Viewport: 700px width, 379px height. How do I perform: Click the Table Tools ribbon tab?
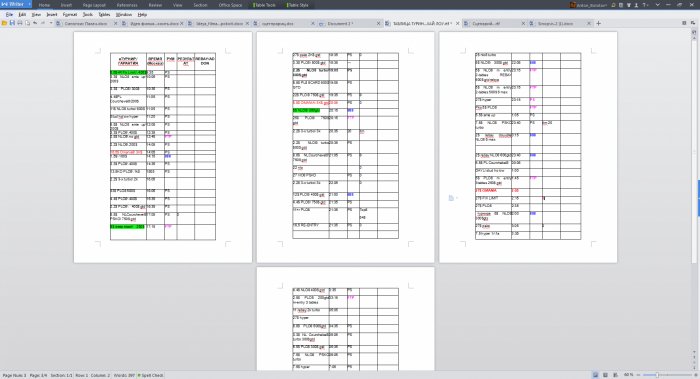pyautogui.click(x=264, y=5)
